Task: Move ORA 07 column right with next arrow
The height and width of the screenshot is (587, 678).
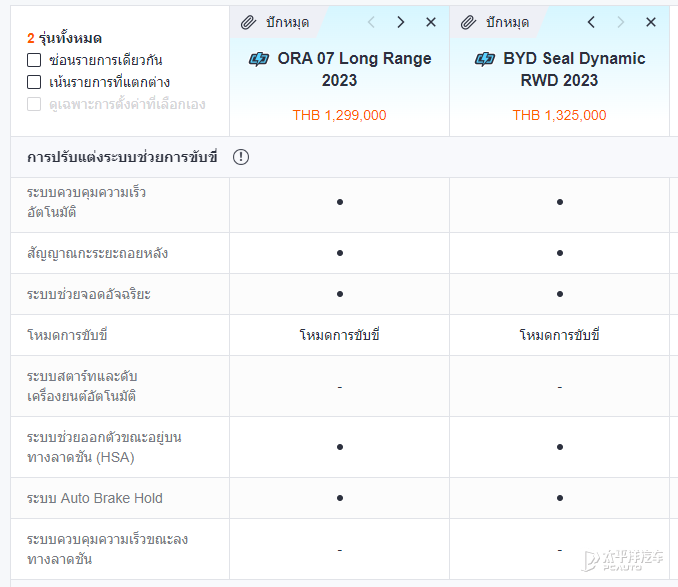Action: click(x=401, y=22)
